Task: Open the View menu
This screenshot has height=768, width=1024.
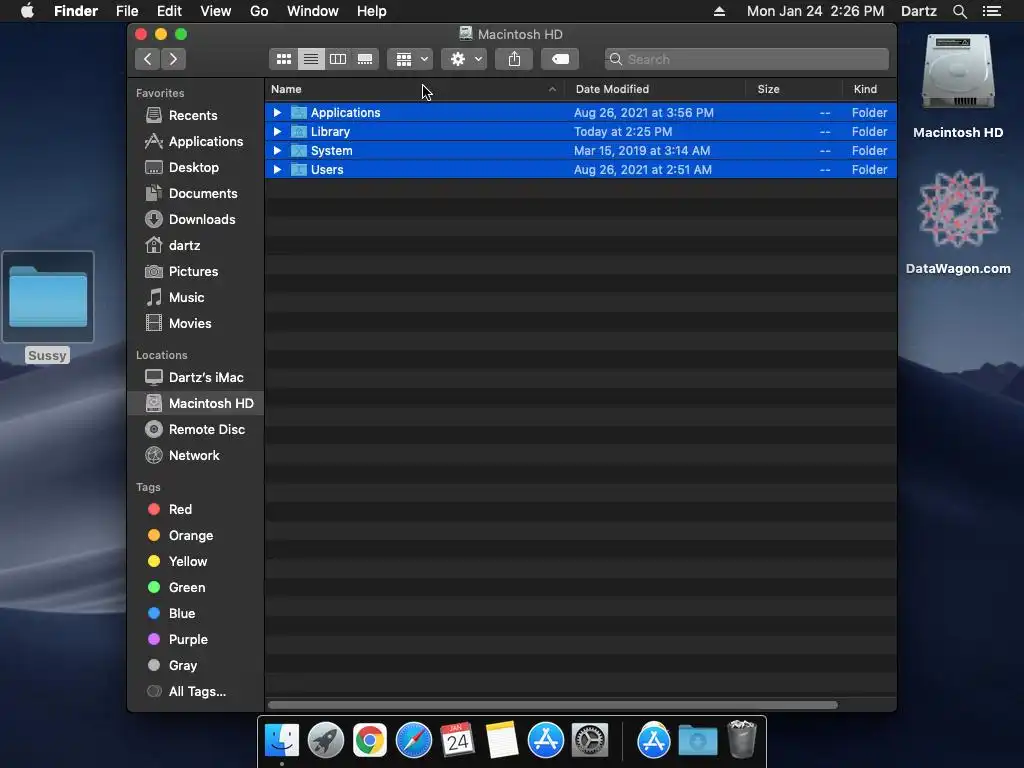Action: click(x=216, y=11)
